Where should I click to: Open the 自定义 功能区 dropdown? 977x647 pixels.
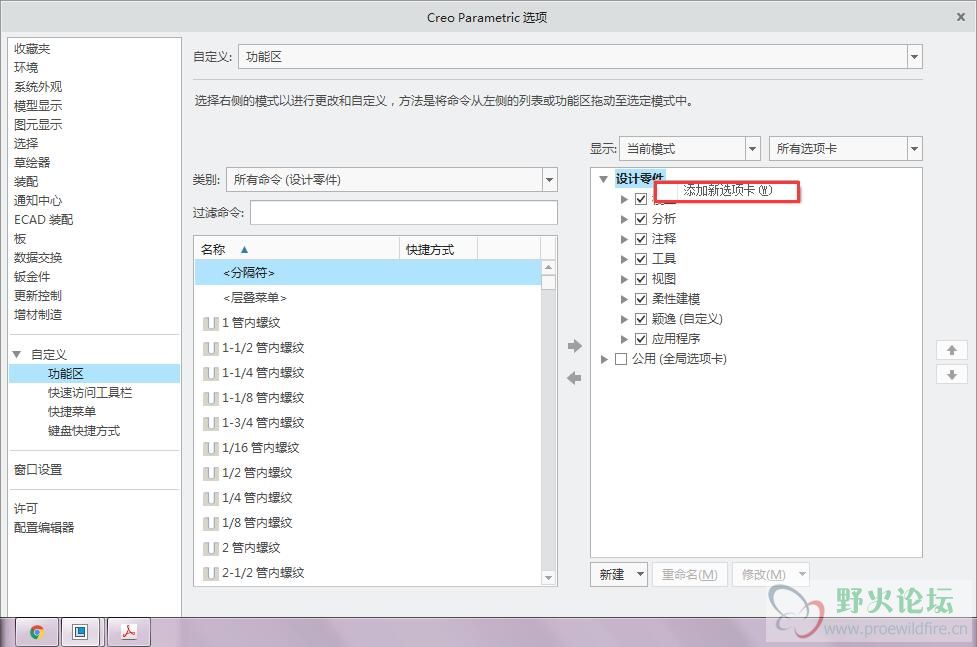coord(914,57)
